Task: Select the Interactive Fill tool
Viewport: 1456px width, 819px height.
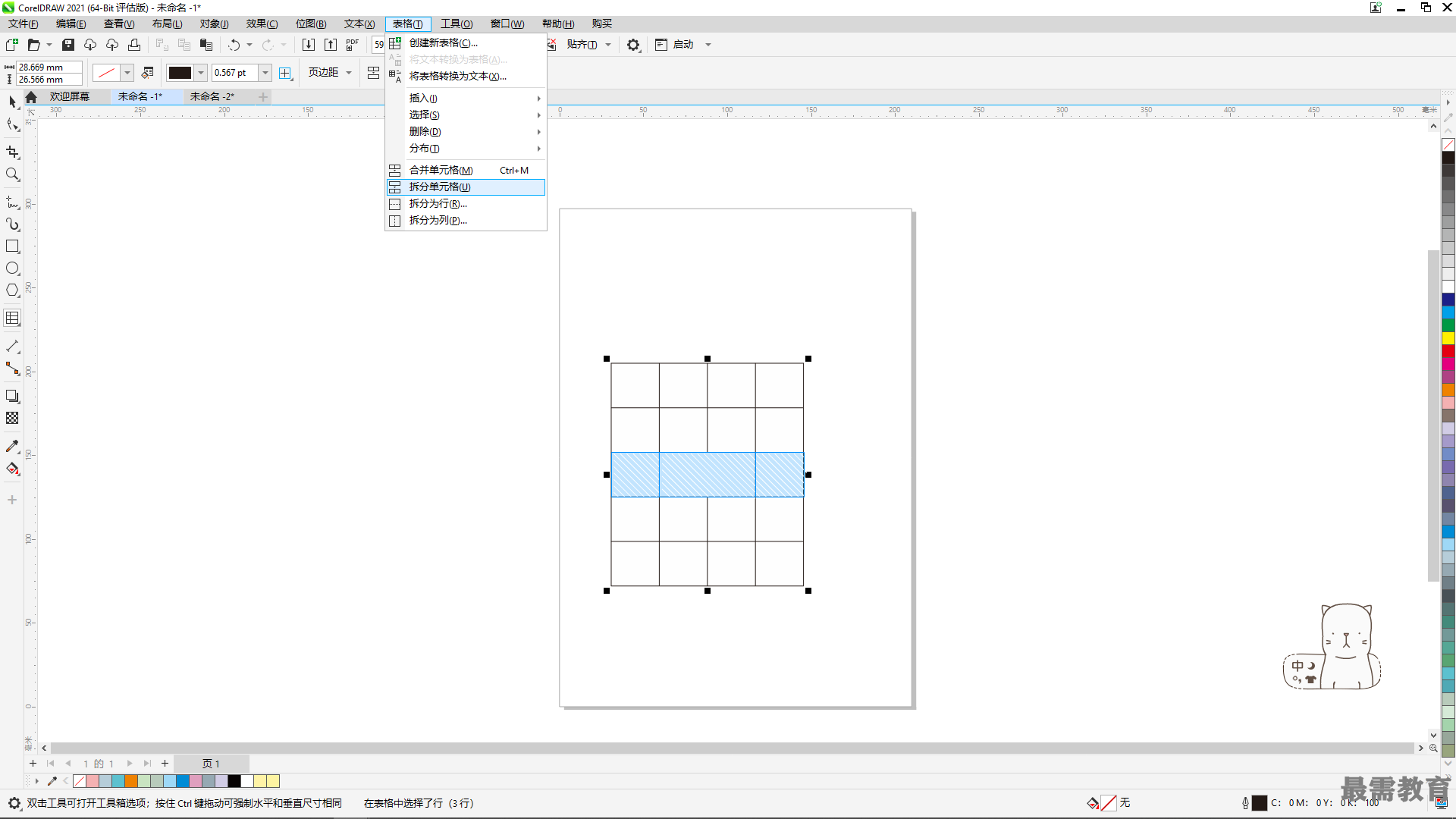Action: point(12,469)
